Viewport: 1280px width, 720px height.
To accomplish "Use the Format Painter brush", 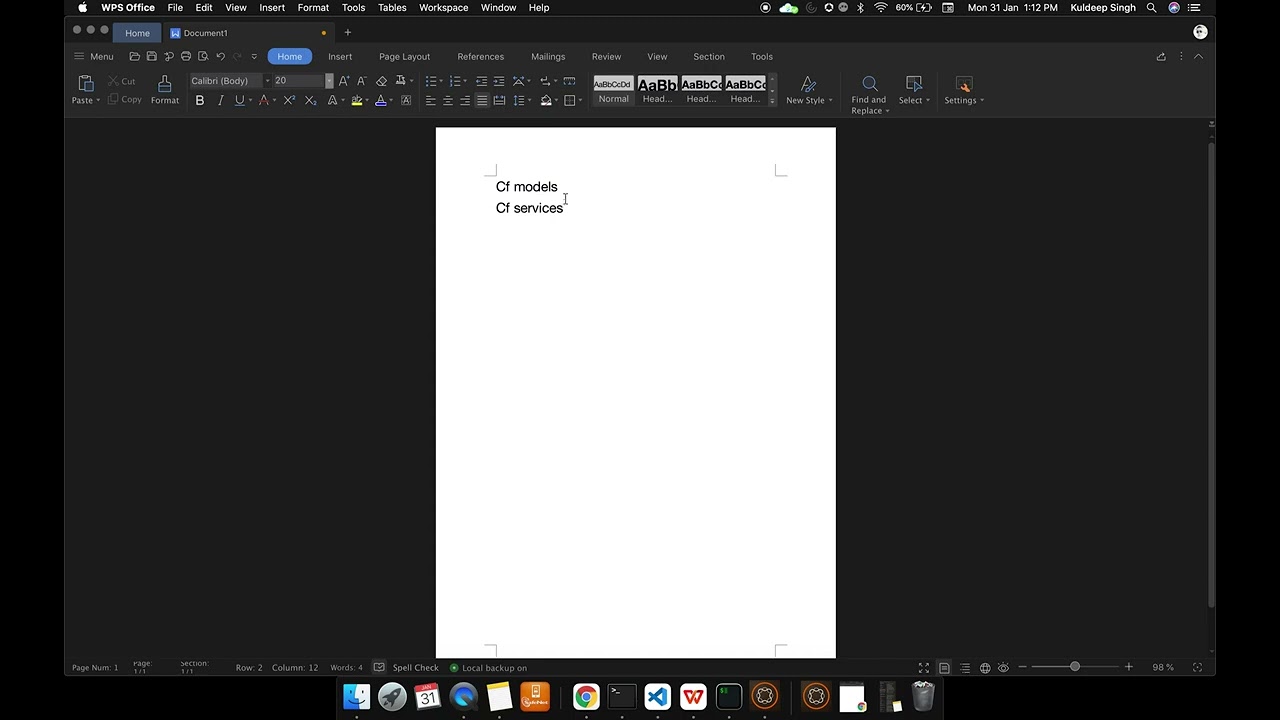I will tap(165, 89).
